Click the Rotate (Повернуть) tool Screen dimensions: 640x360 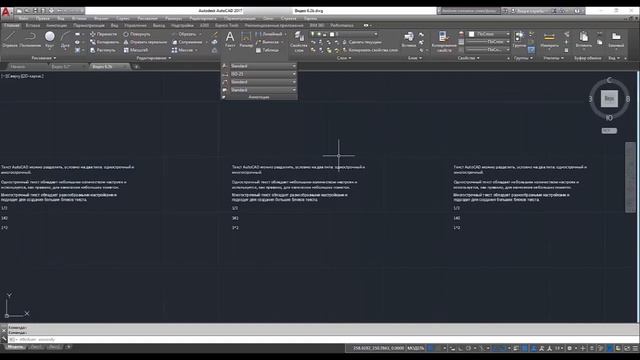click(x=137, y=34)
